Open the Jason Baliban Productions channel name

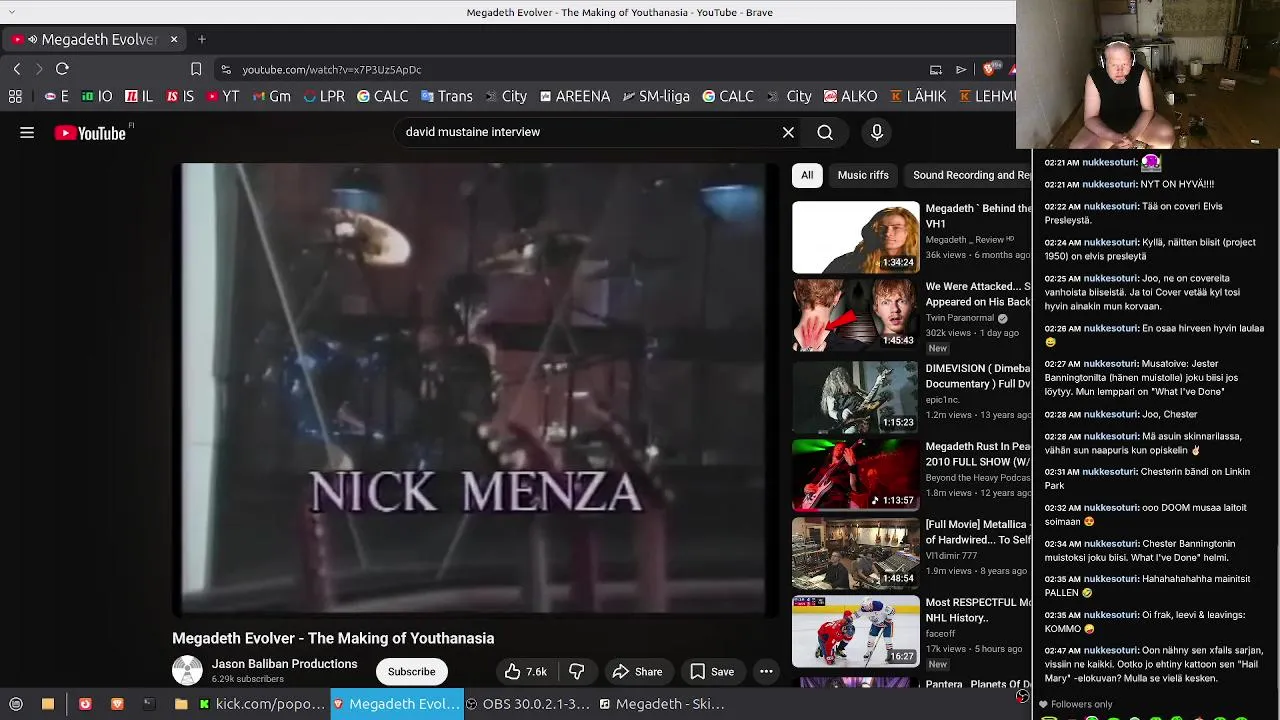[x=284, y=664]
